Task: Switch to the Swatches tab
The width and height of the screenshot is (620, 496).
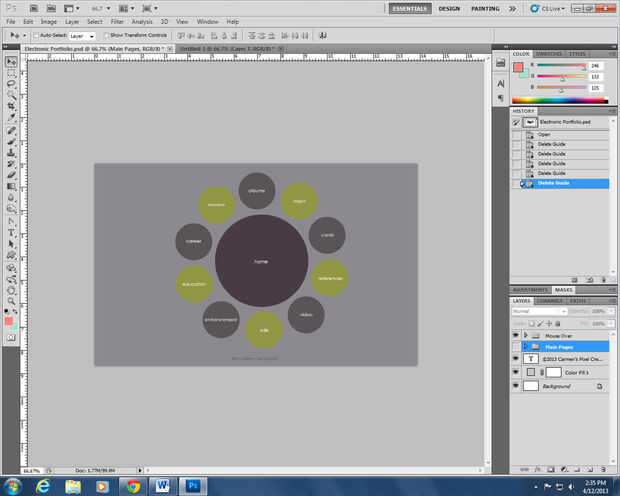Action: click(550, 54)
